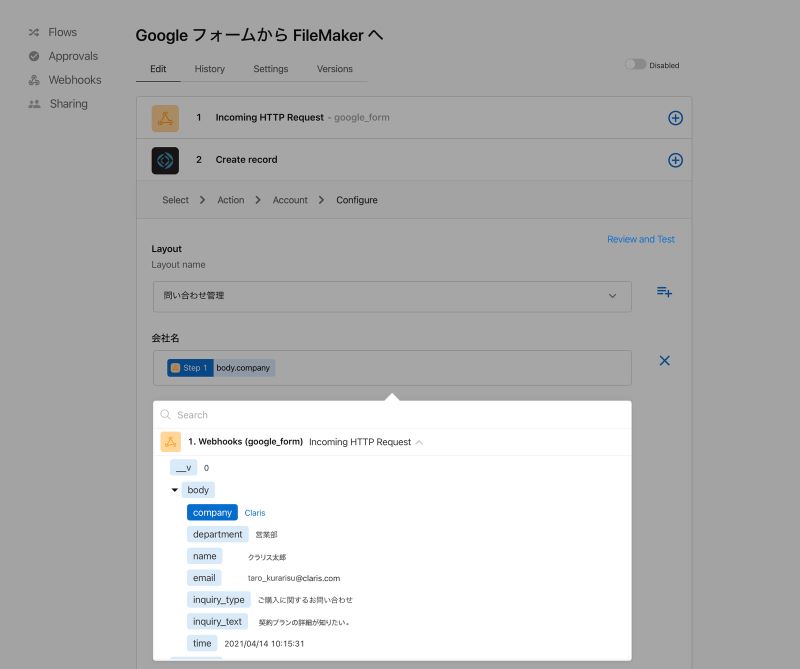Go to the Action step breadcrumb
Screen dimensions: 800x669
(231, 200)
